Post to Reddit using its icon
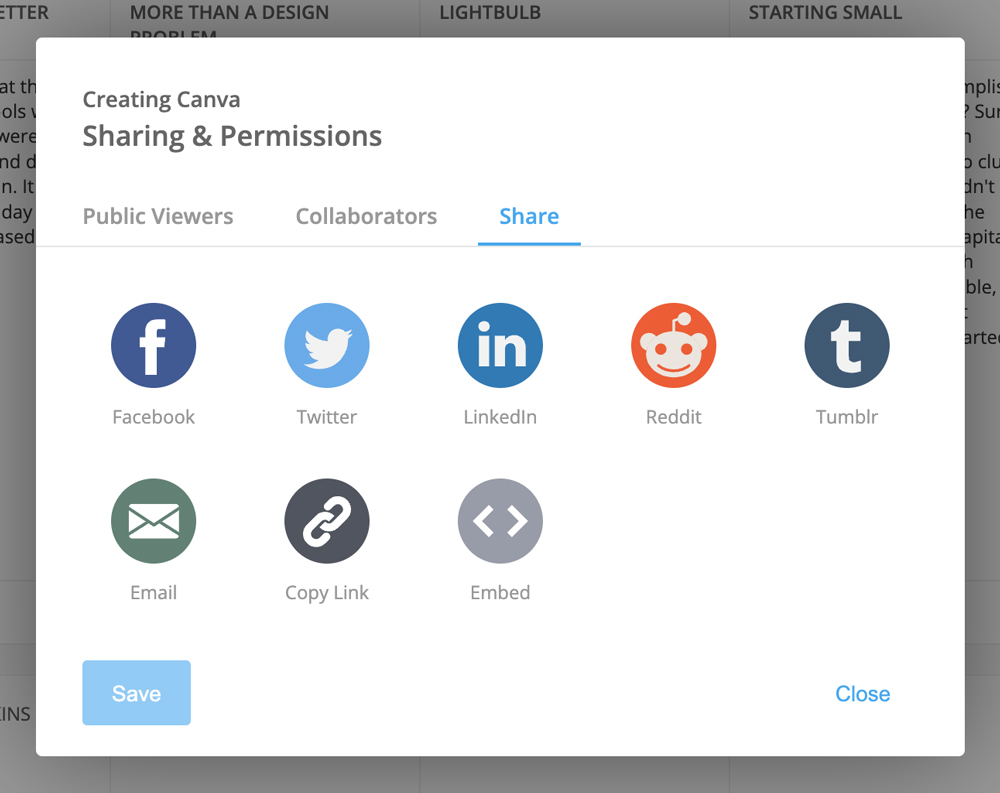 pos(673,345)
